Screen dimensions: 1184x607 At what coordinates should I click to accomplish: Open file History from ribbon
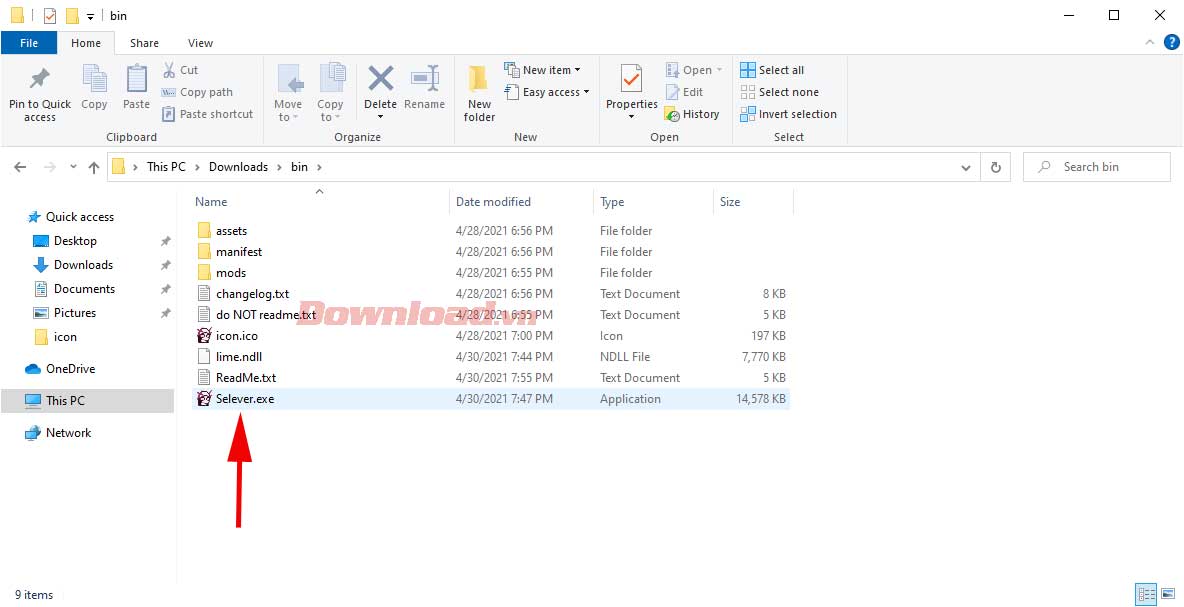(x=692, y=114)
